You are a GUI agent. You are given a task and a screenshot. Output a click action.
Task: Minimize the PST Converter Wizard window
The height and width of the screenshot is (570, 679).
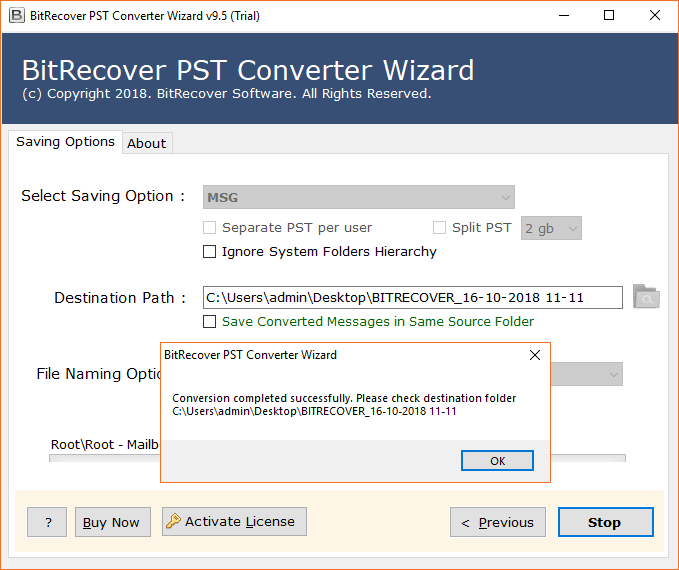pos(564,16)
